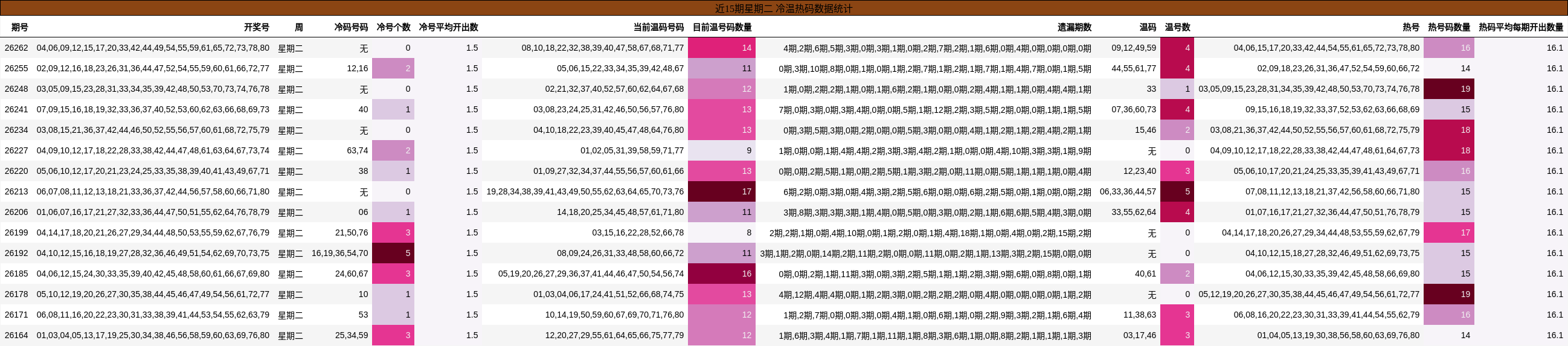Select period number 26199
This screenshot has width=1568, height=346.
[x=16, y=233]
